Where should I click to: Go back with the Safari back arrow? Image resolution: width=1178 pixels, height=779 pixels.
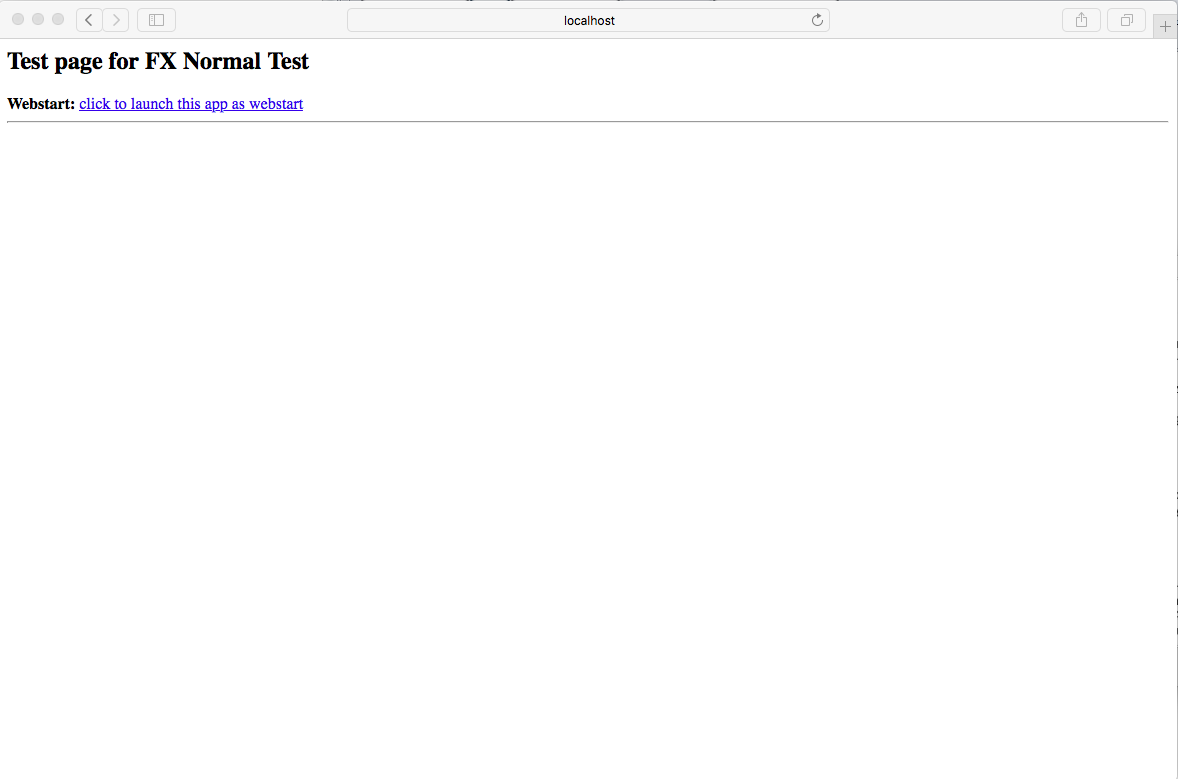[x=89, y=20]
